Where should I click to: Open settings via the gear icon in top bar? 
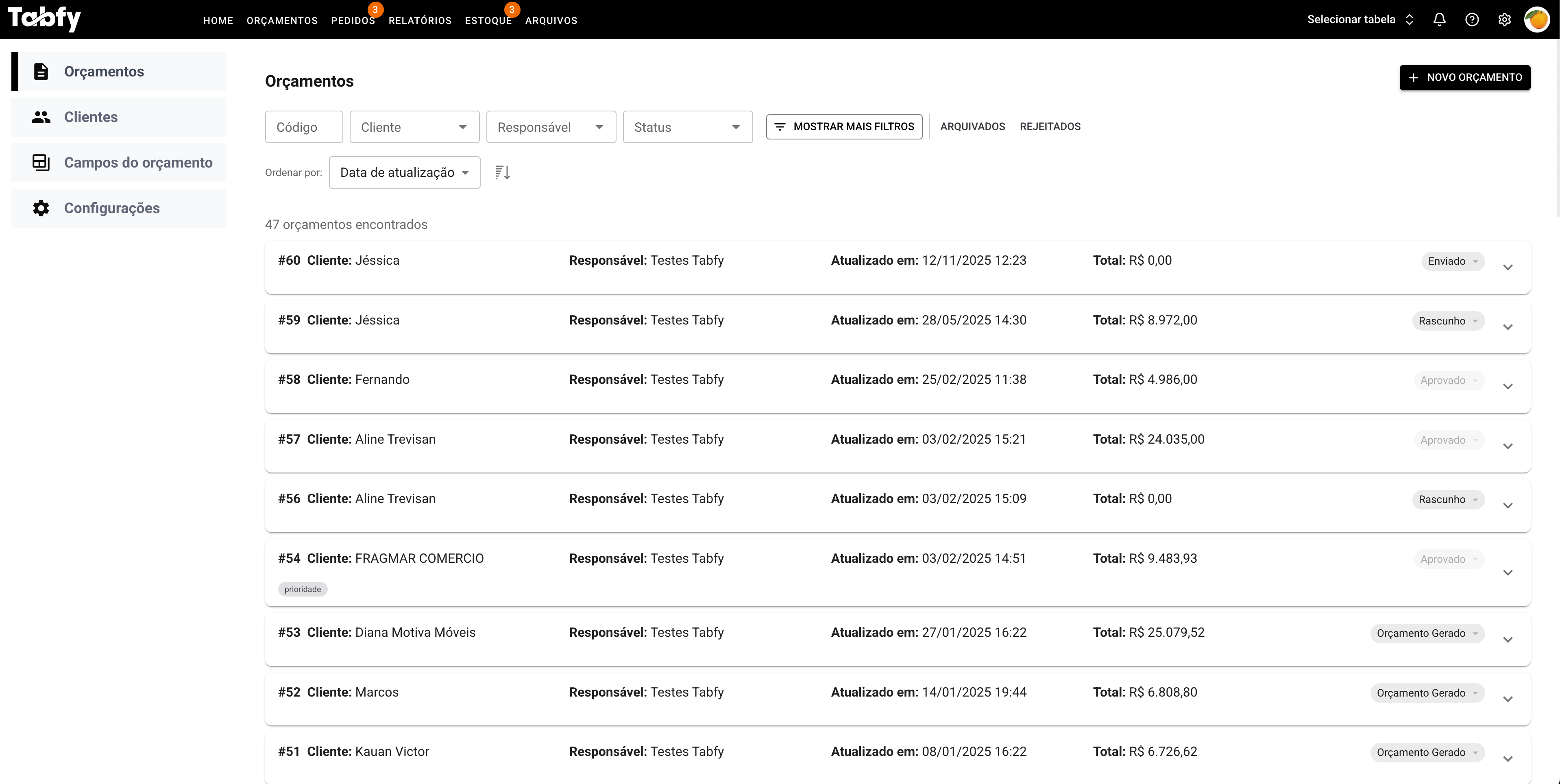pyautogui.click(x=1505, y=20)
